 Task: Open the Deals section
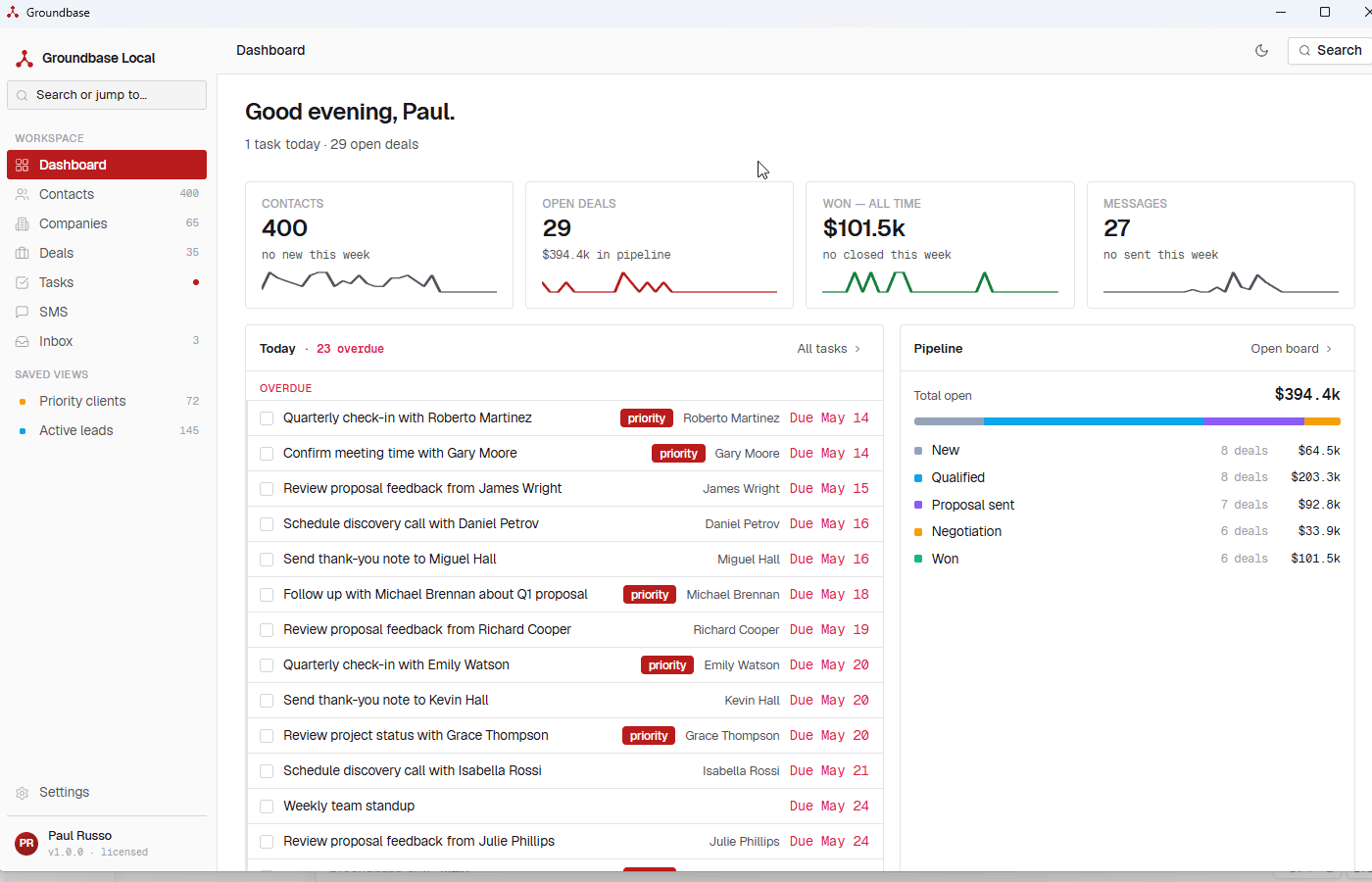(107, 253)
